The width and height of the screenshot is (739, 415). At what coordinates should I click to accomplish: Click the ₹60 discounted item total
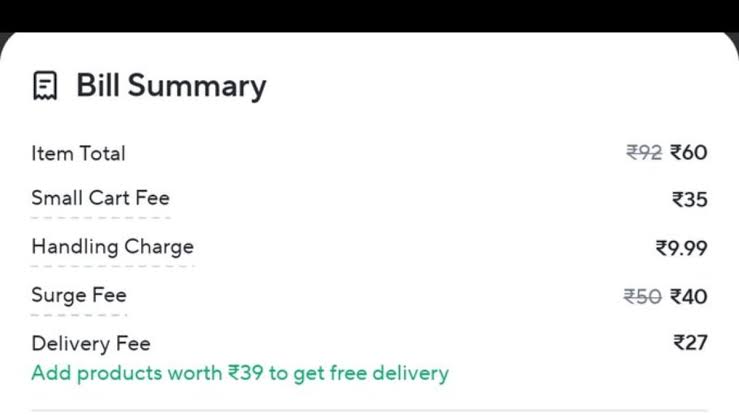pos(689,152)
